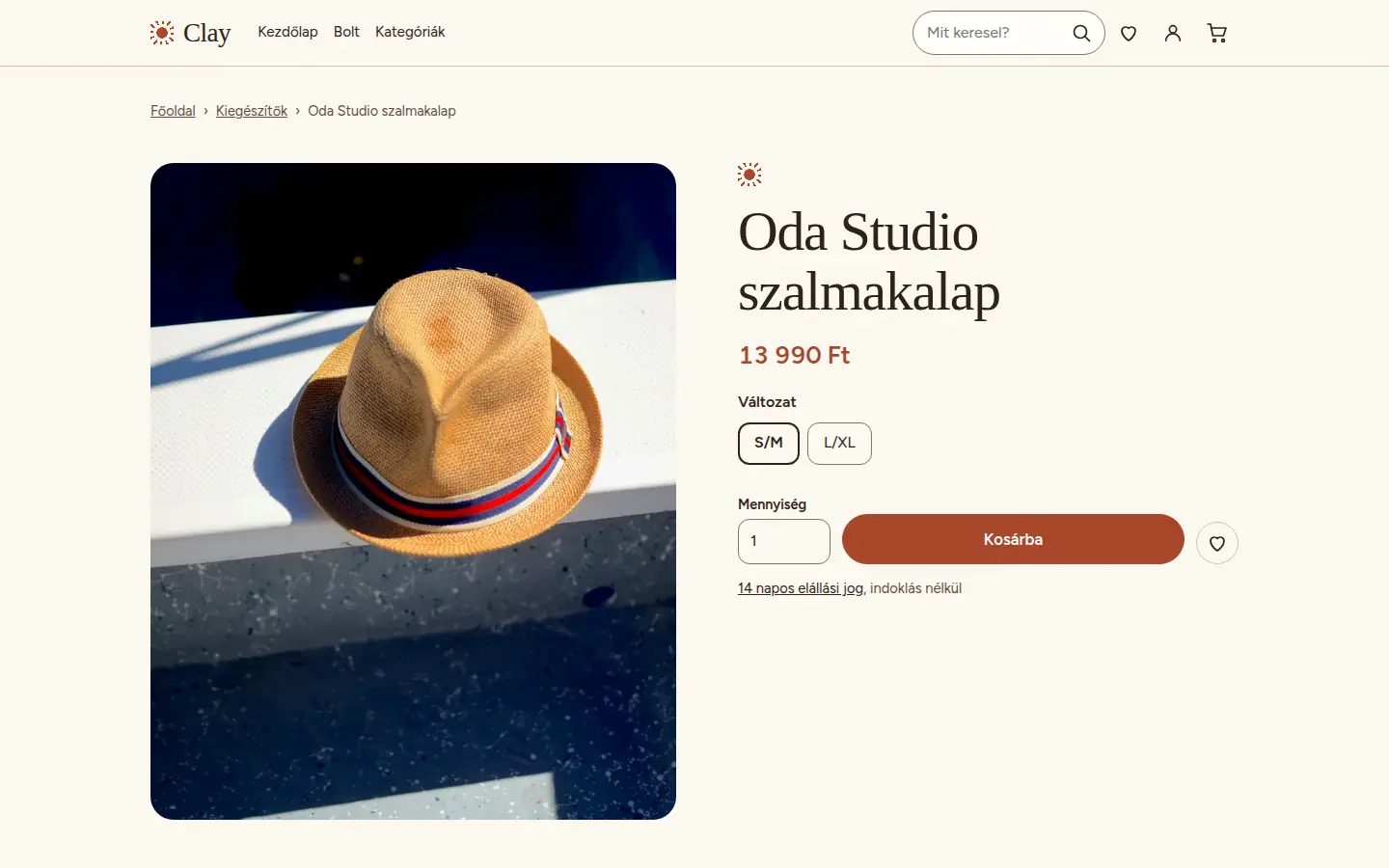Click the Mennyiség label
1389x868 pixels.
[x=772, y=504]
